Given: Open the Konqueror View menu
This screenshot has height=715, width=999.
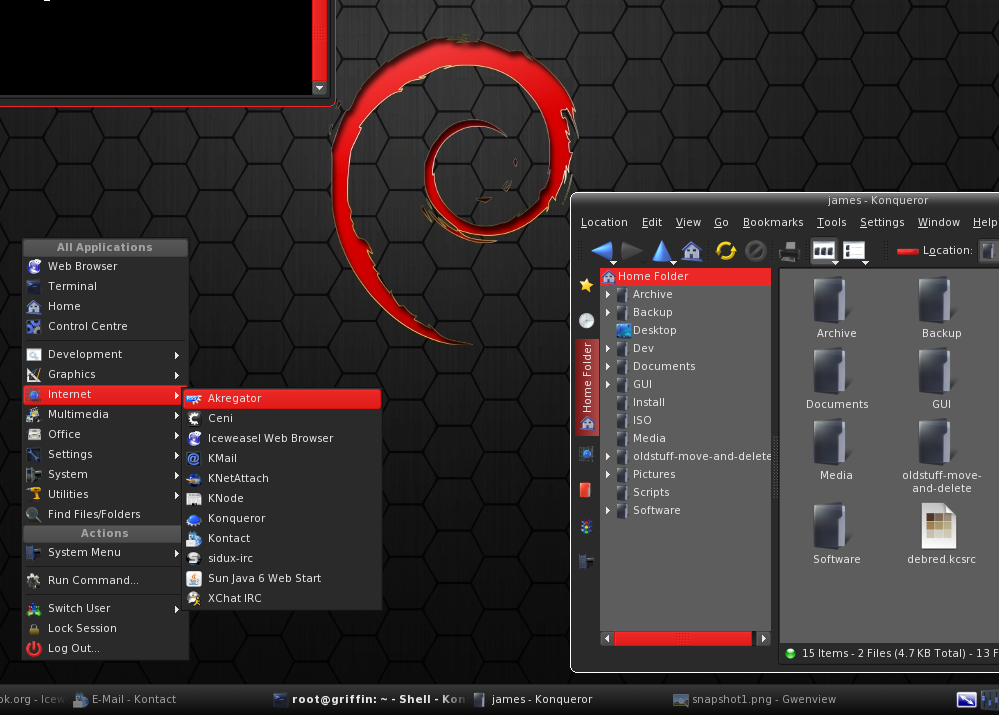Looking at the screenshot, I should tap(688, 222).
